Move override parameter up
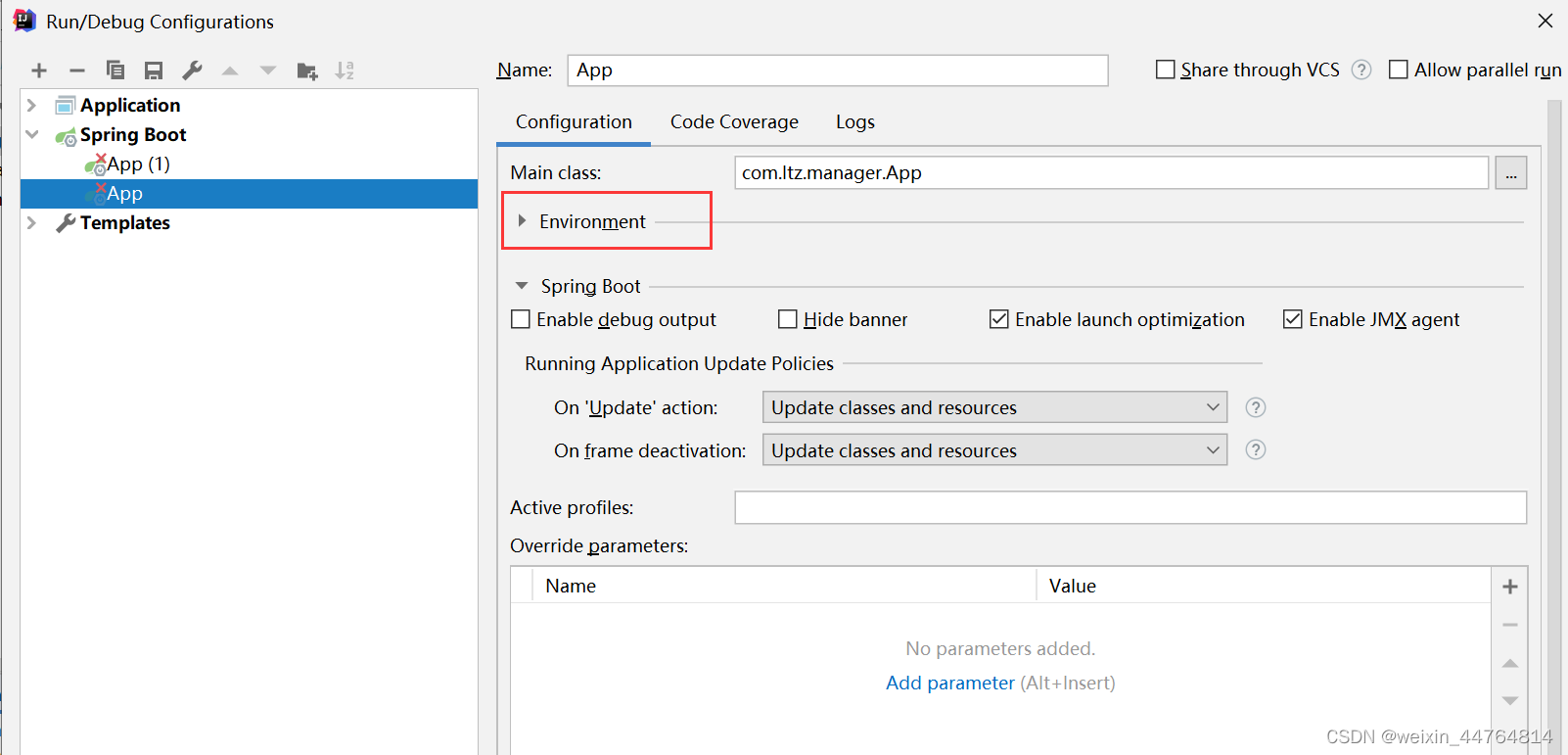Viewport: 1568px width, 755px height. pyautogui.click(x=1510, y=663)
